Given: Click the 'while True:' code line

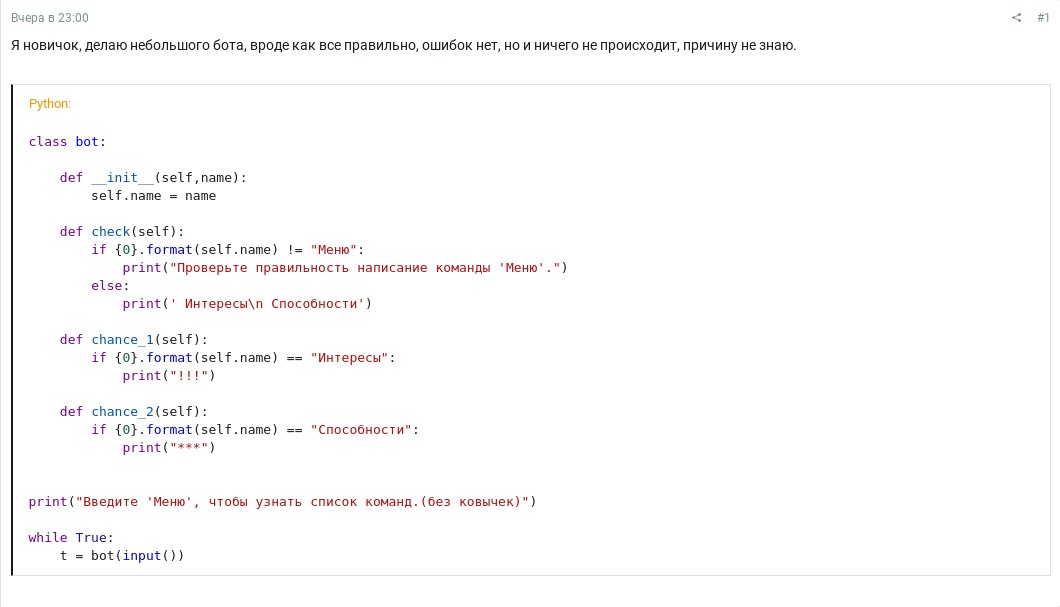Looking at the screenshot, I should pos(71,537).
